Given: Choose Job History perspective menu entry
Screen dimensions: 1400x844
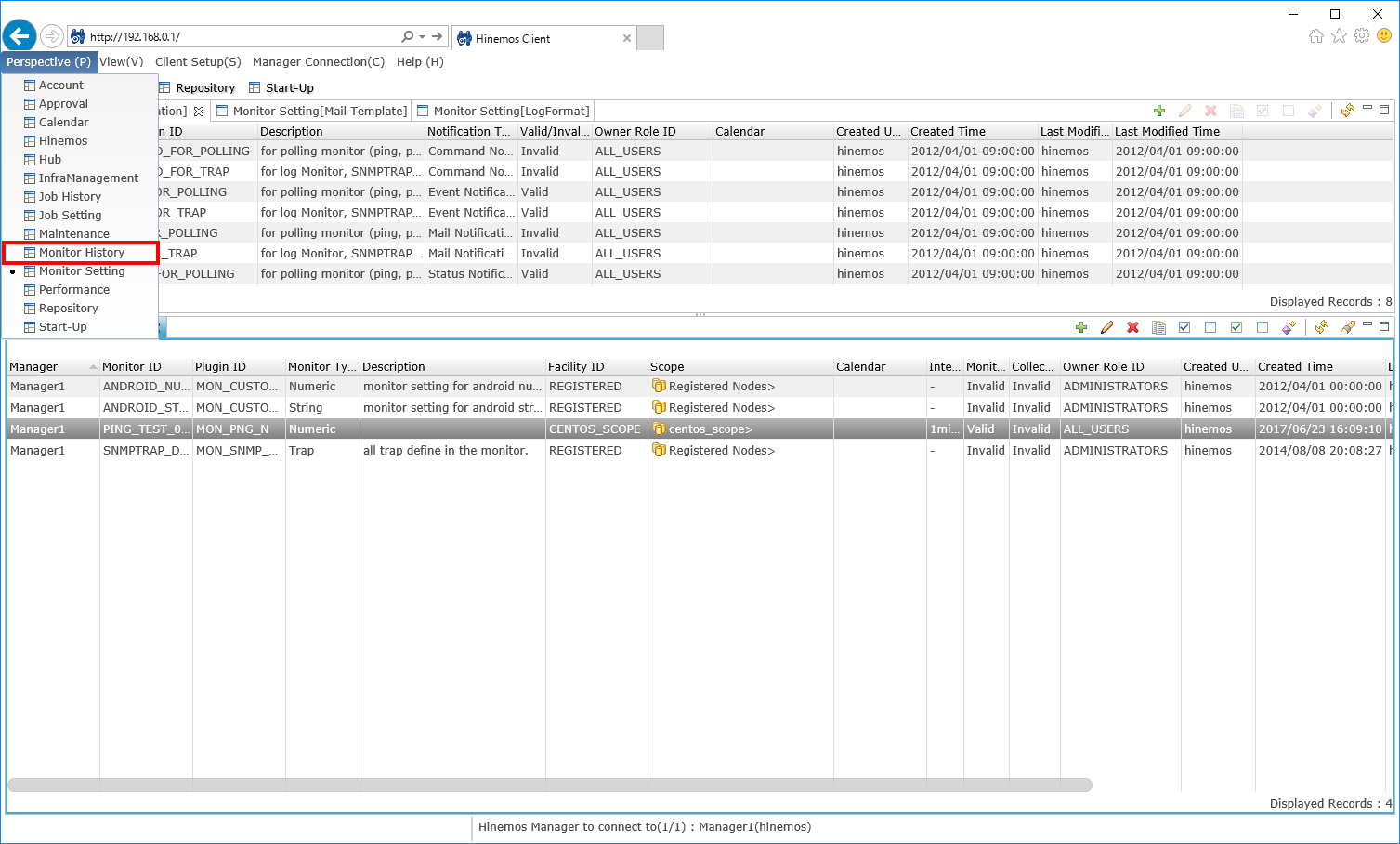Looking at the screenshot, I should [80, 197].
